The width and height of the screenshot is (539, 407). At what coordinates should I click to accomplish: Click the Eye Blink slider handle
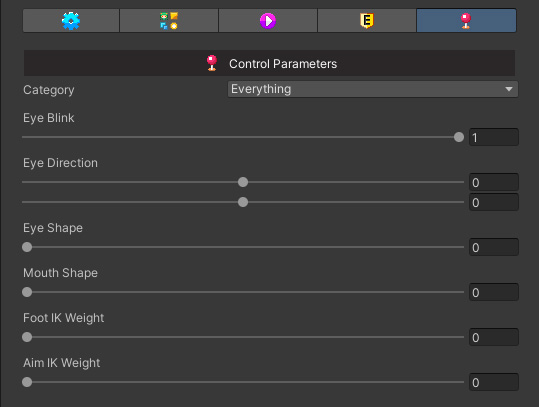459,137
